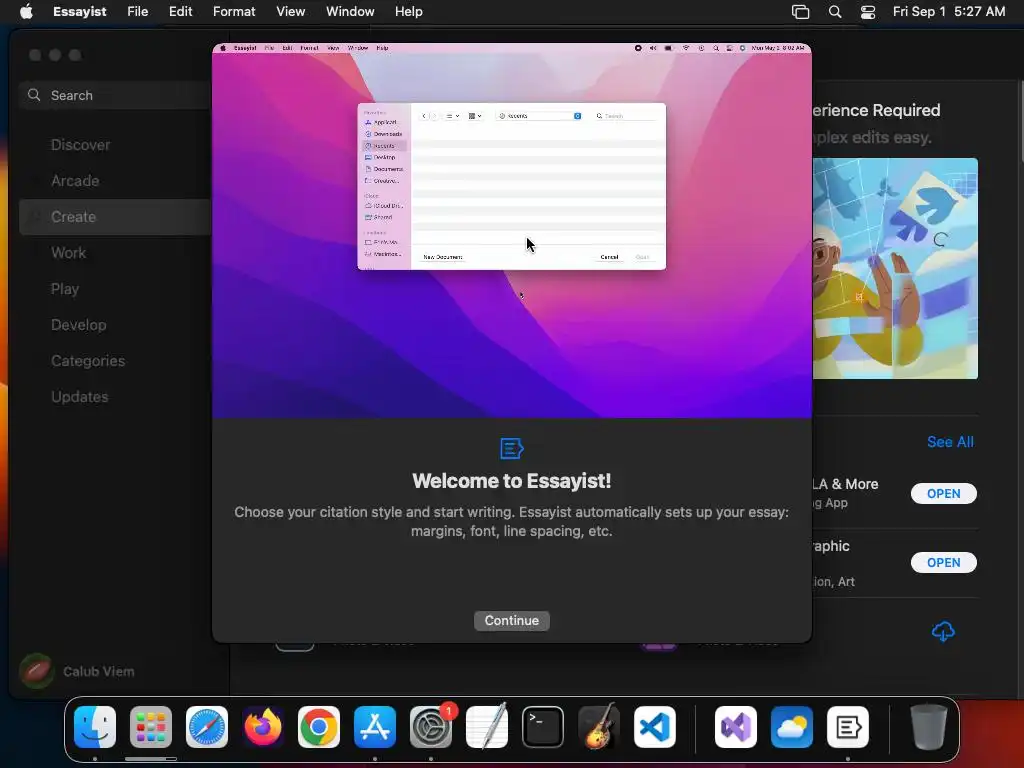Click the cloud download icon in App Store
The height and width of the screenshot is (768, 1024).
[943, 632]
